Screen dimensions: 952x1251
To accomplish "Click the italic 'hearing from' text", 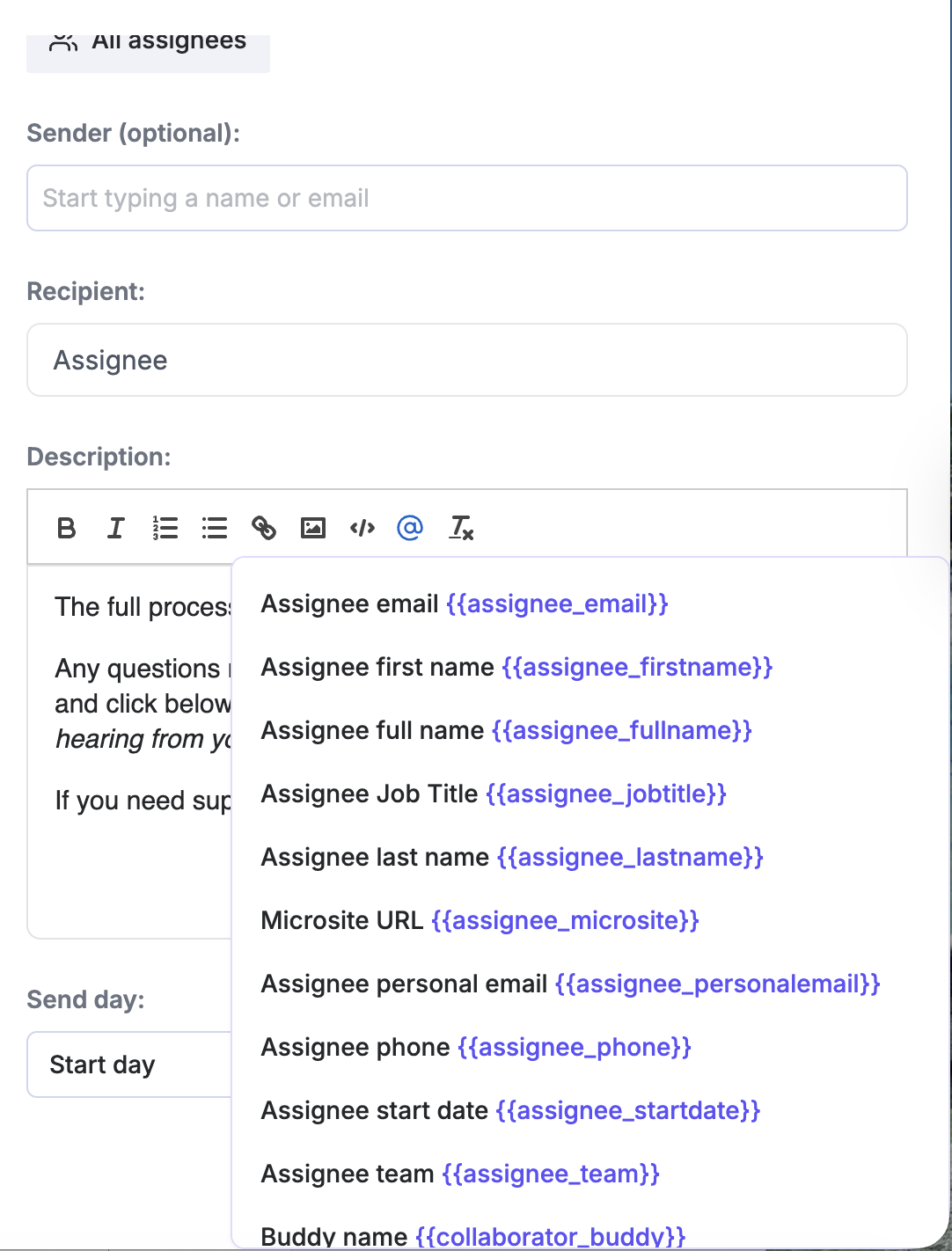I will point(130,739).
